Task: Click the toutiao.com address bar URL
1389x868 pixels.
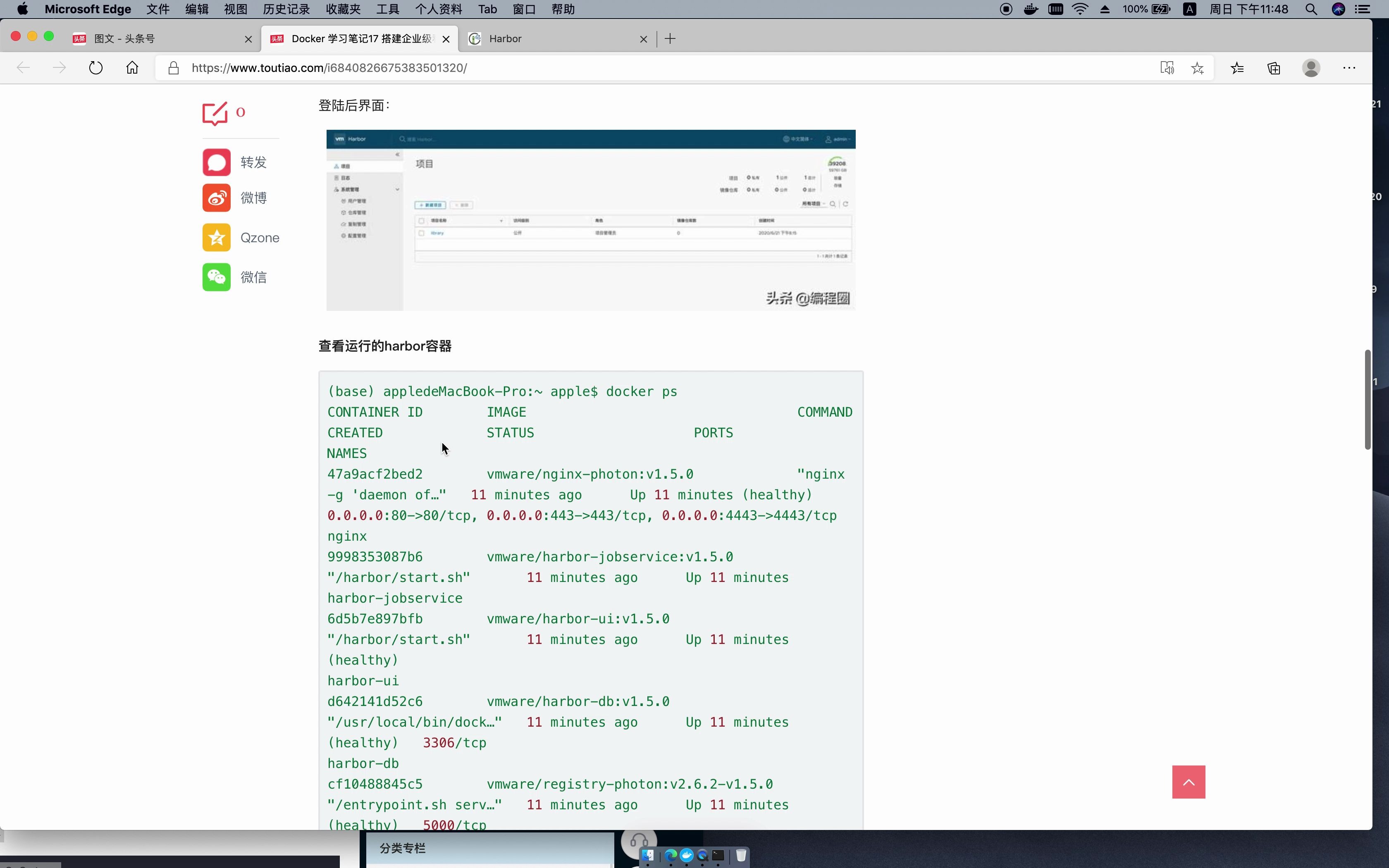Action: pyautogui.click(x=329, y=68)
